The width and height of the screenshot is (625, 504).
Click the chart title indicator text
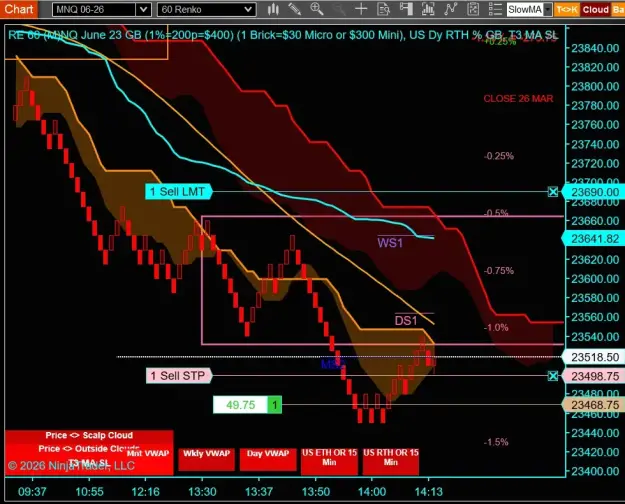(x=282, y=35)
